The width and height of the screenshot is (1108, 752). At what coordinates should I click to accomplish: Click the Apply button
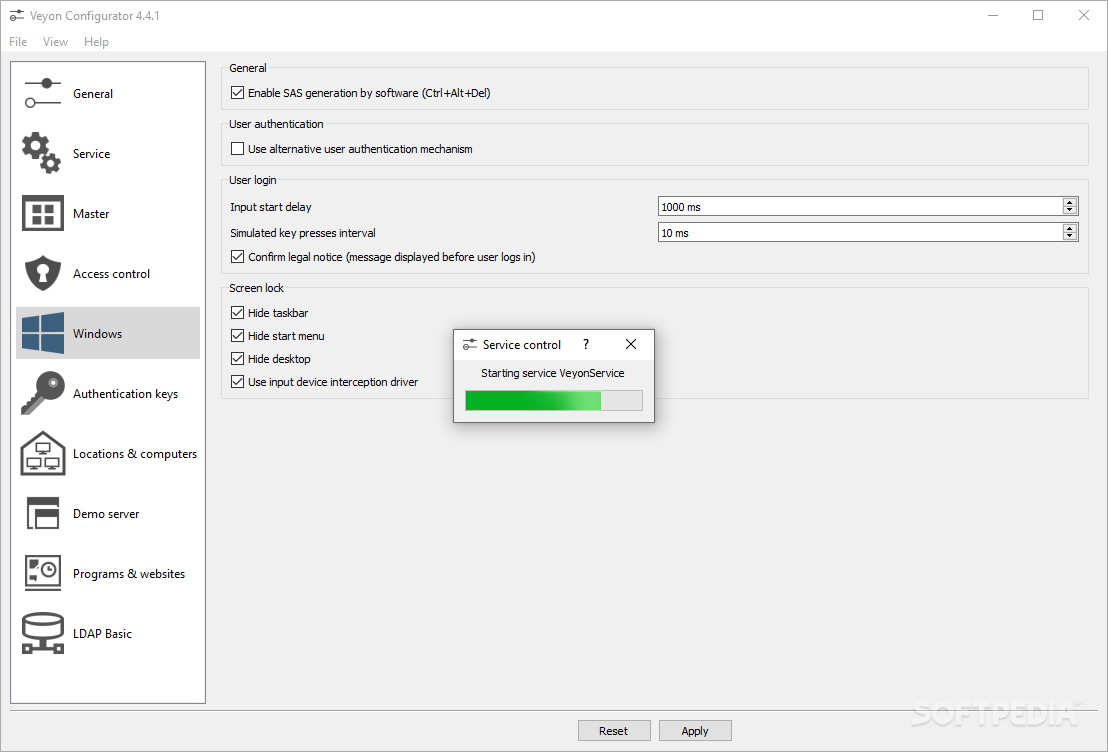coord(695,731)
